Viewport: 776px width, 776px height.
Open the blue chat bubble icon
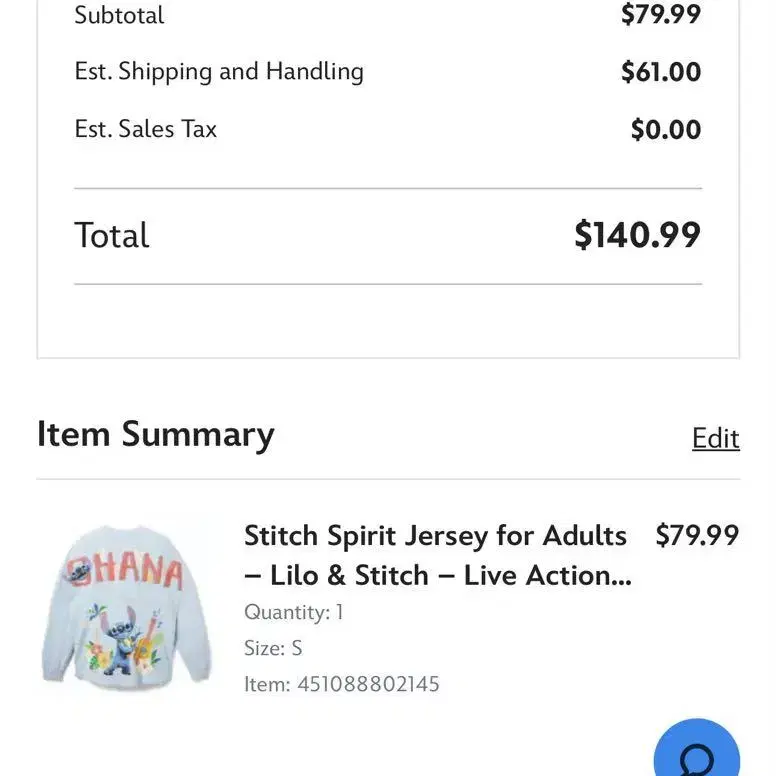[x=696, y=748]
